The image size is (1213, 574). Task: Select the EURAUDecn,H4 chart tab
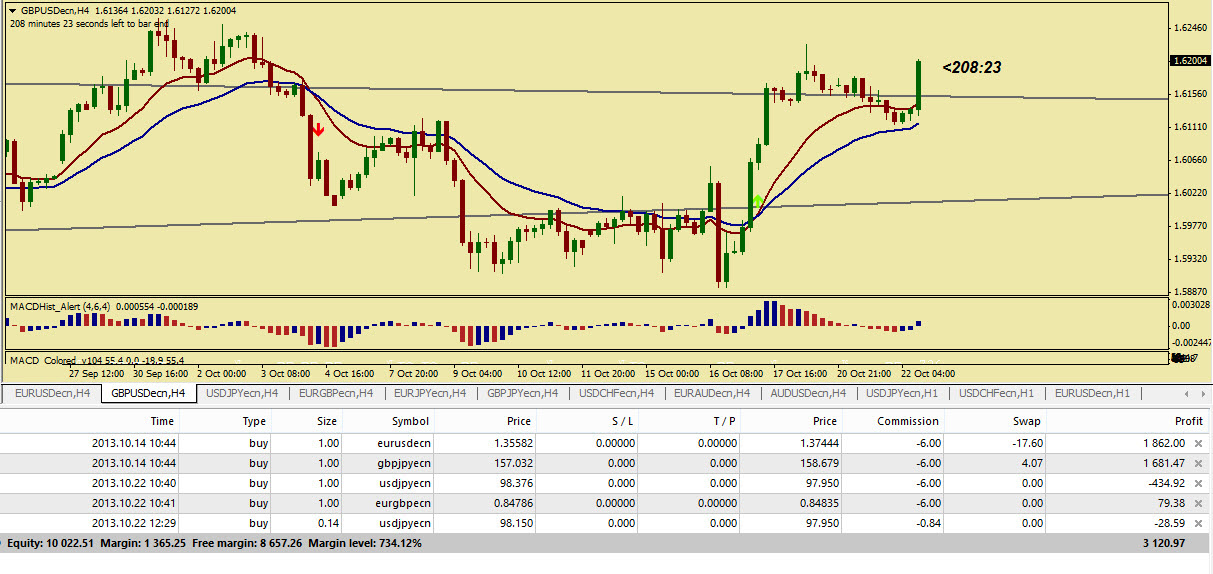[x=714, y=393]
